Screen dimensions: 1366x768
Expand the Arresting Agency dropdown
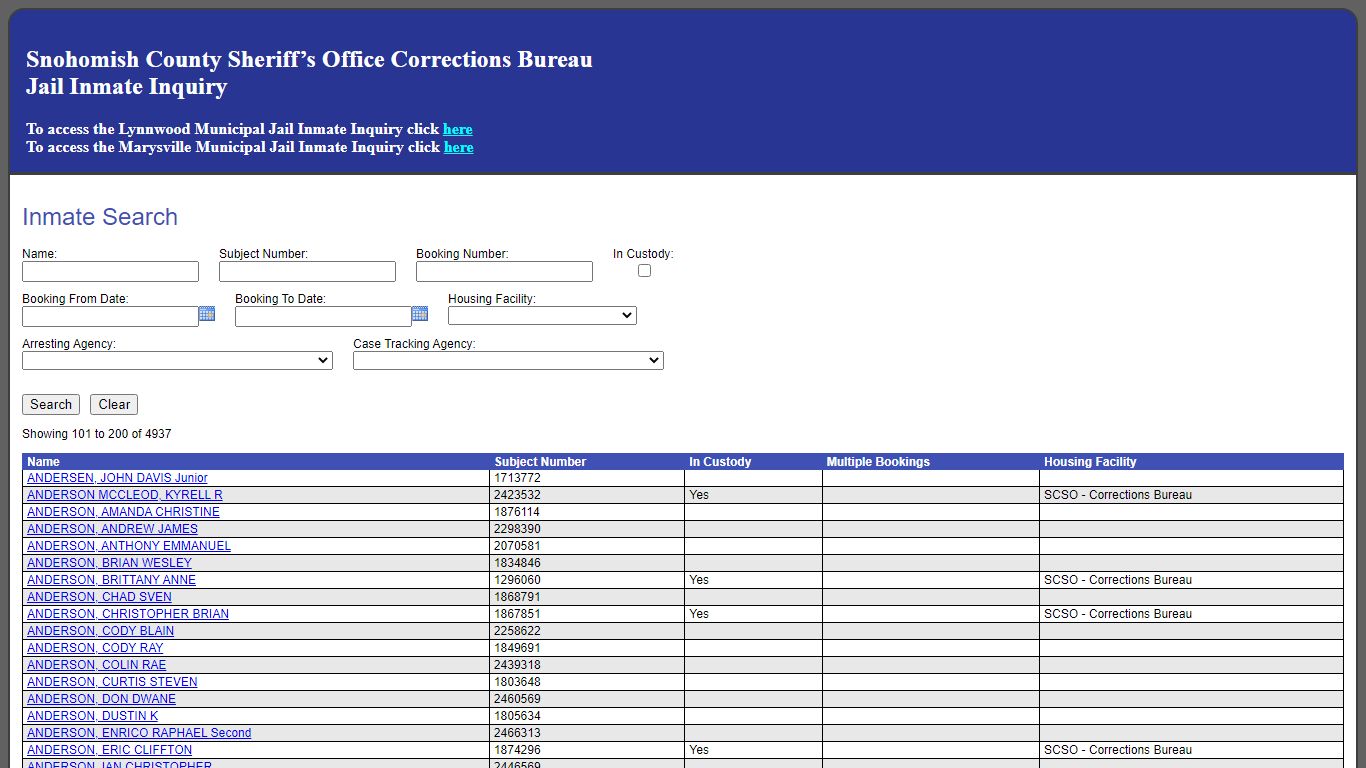click(x=177, y=360)
